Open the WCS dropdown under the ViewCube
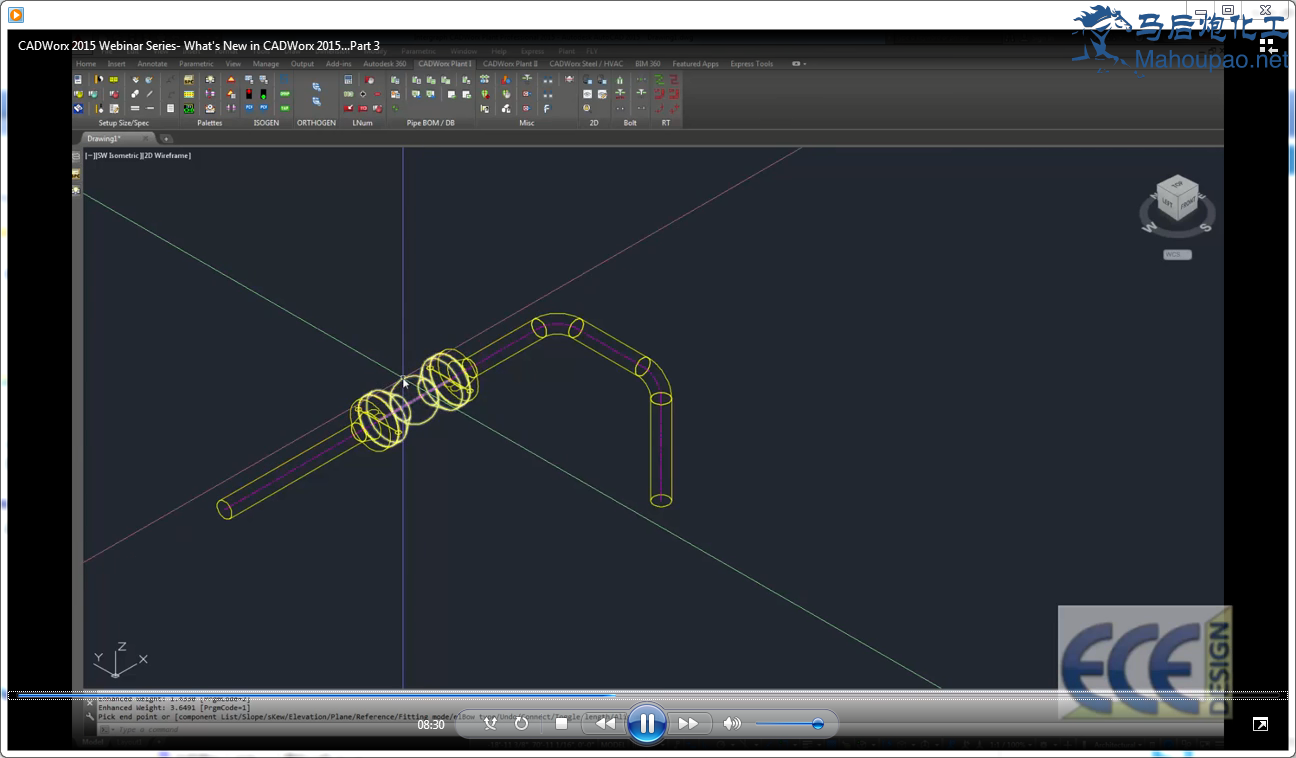The height and width of the screenshot is (758, 1296). 1177,254
